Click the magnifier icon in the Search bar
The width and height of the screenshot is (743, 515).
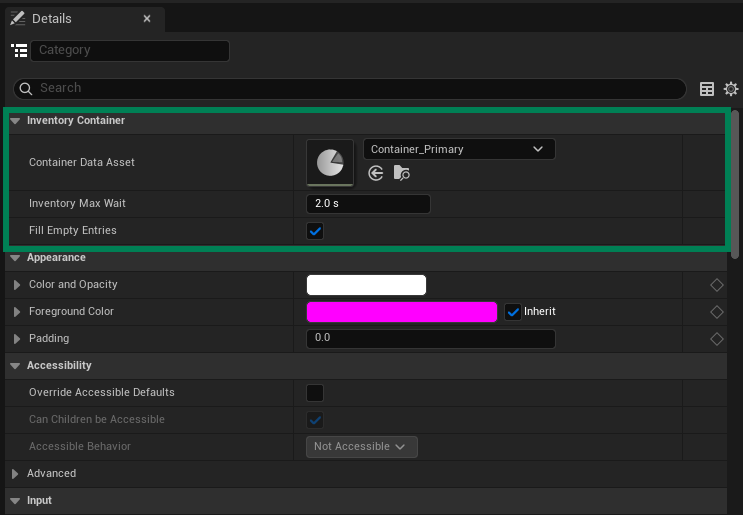coord(26,89)
